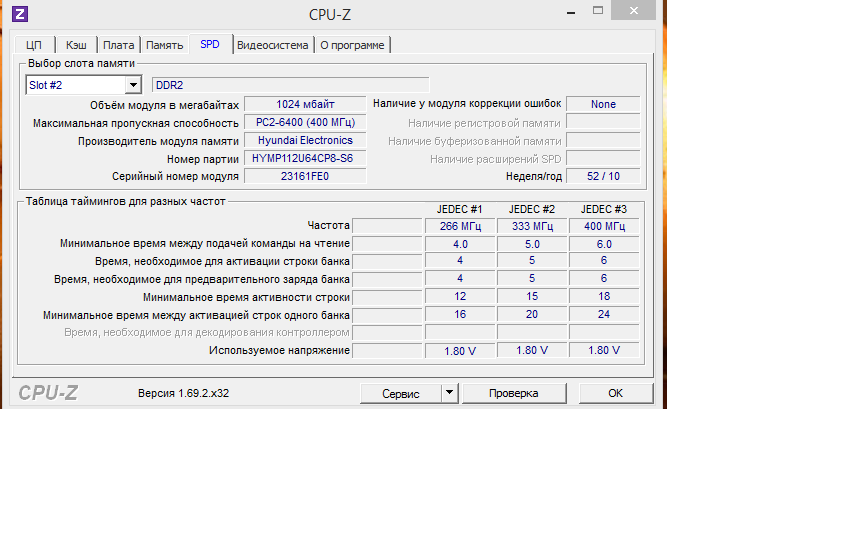Select the 333 МГц frequency cell
The width and height of the screenshot is (864, 540).
(532, 226)
